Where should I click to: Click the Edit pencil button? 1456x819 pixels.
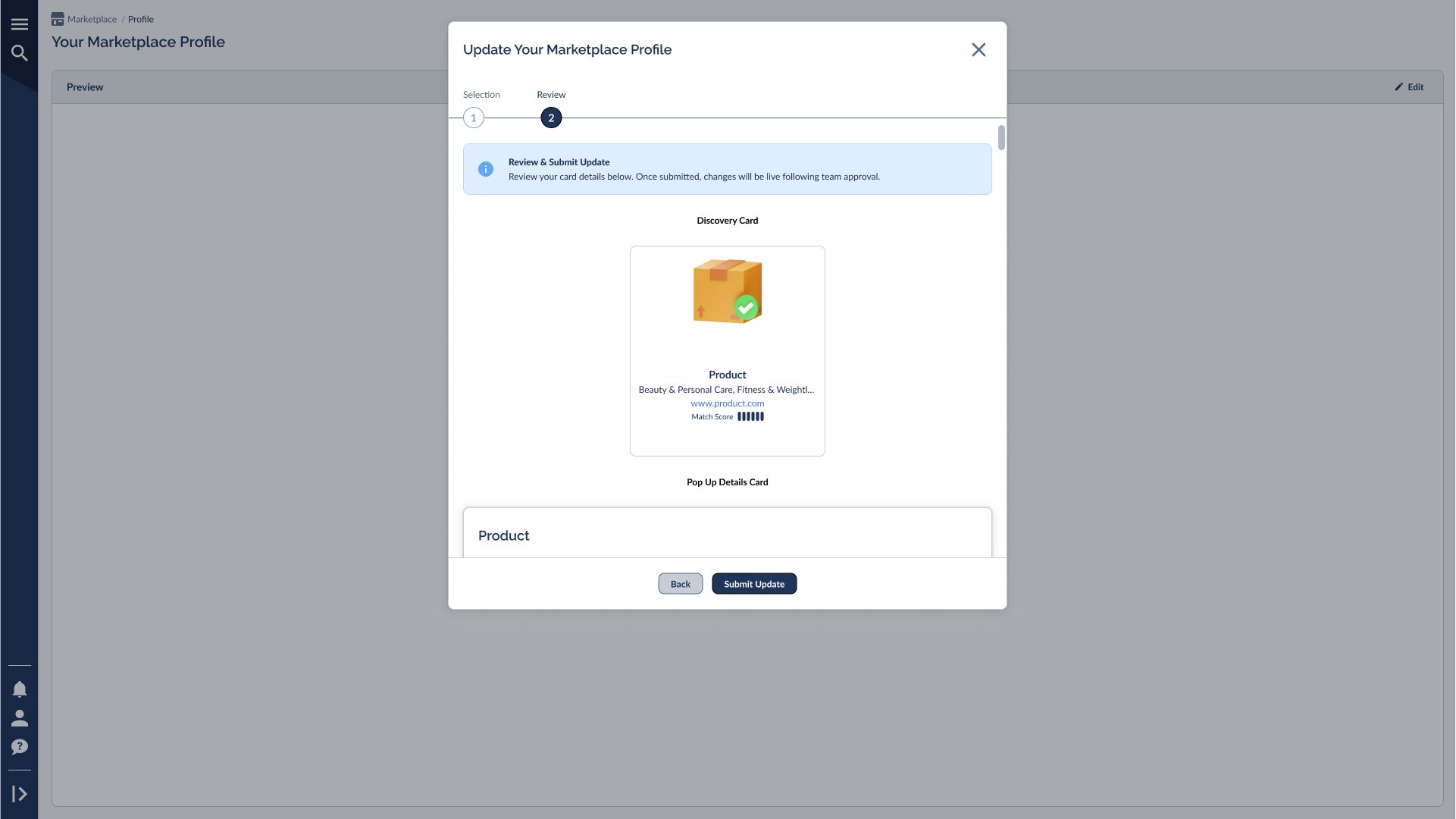[x=1409, y=87]
